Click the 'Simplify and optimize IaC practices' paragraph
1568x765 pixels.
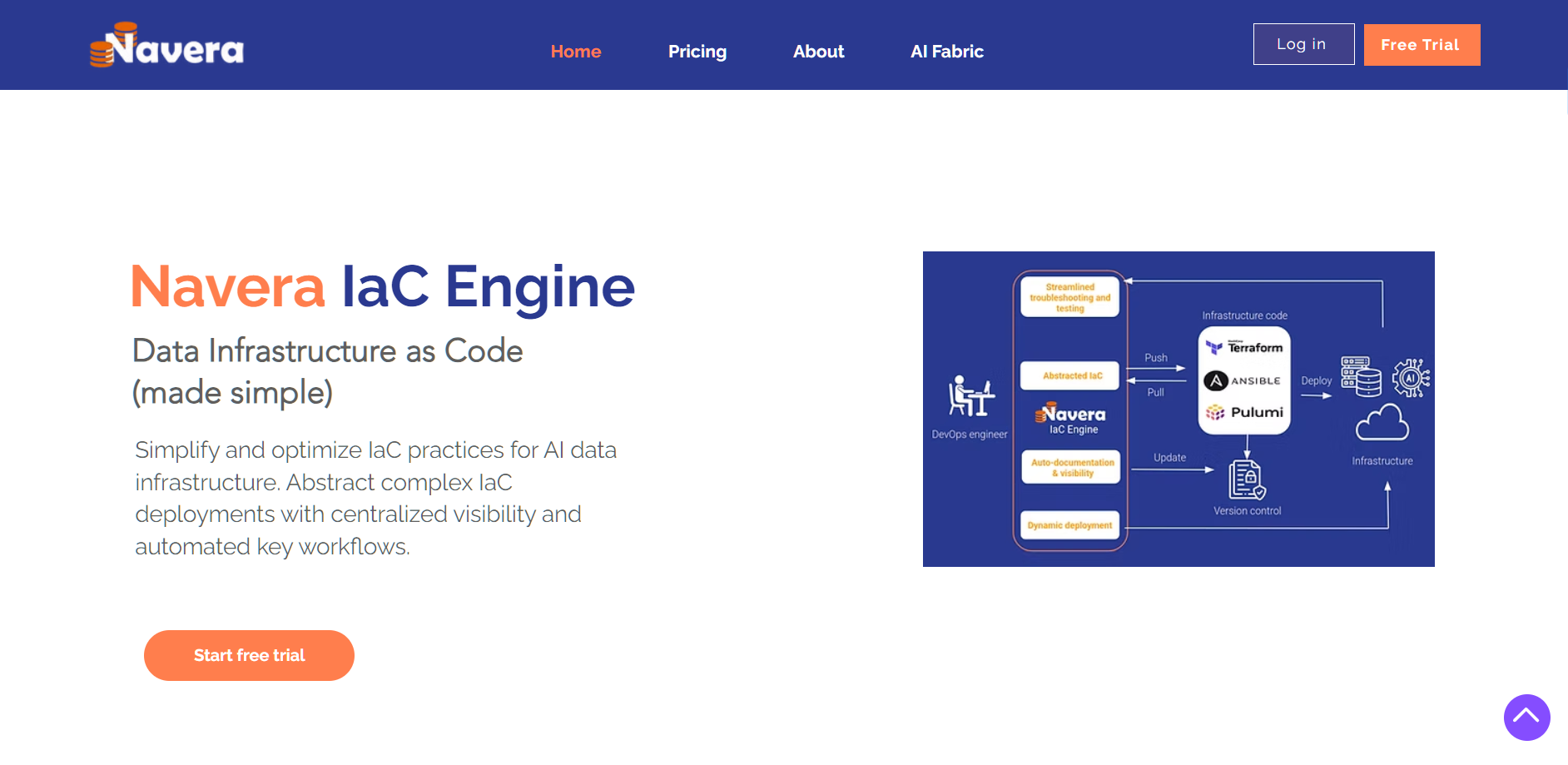click(376, 498)
